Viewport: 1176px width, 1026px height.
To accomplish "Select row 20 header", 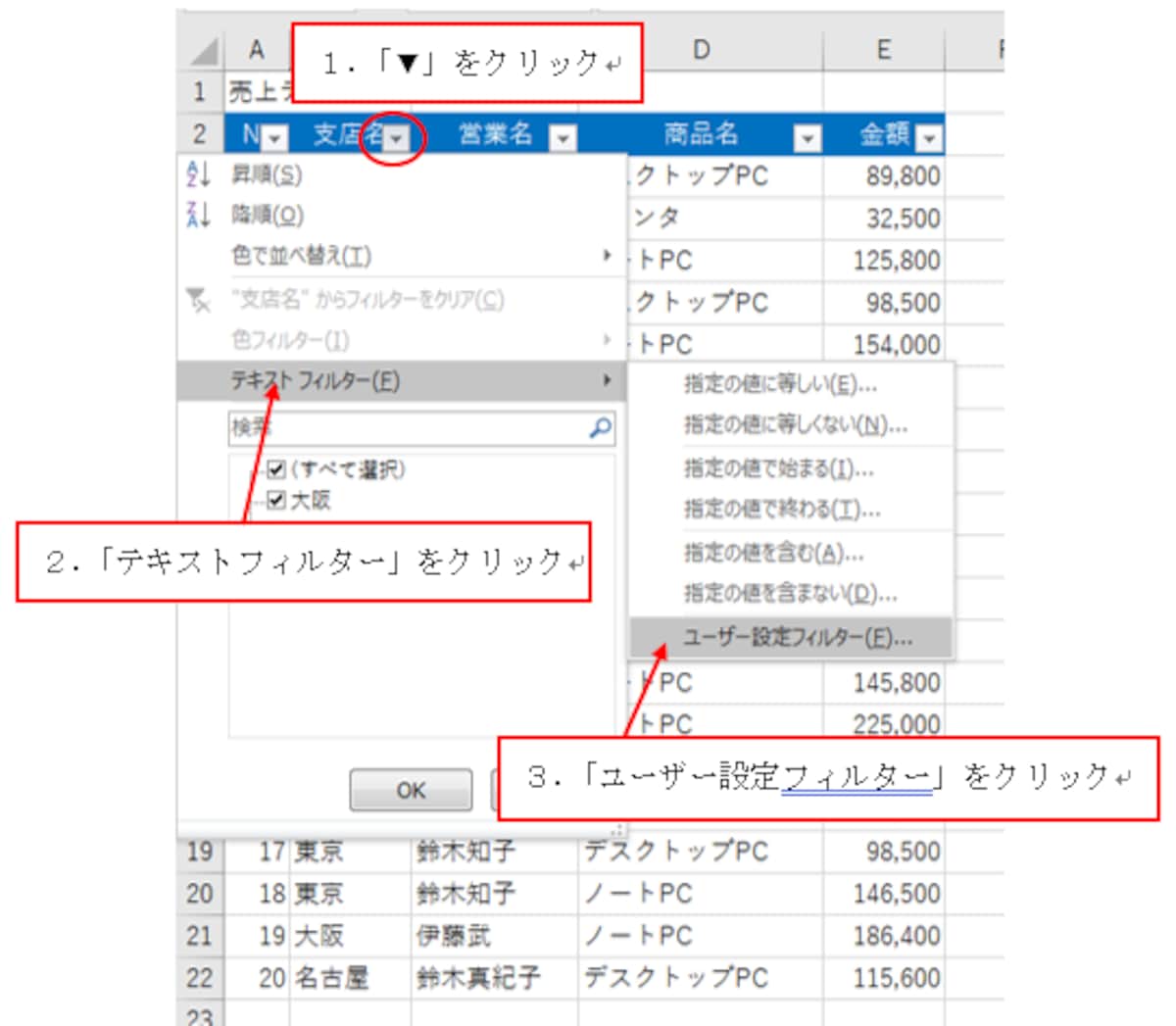I will pyautogui.click(x=201, y=893).
